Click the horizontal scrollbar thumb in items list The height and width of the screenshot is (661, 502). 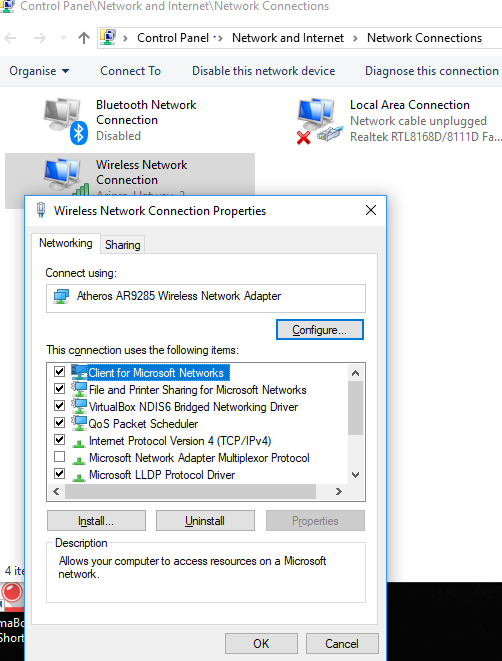tap(190, 492)
